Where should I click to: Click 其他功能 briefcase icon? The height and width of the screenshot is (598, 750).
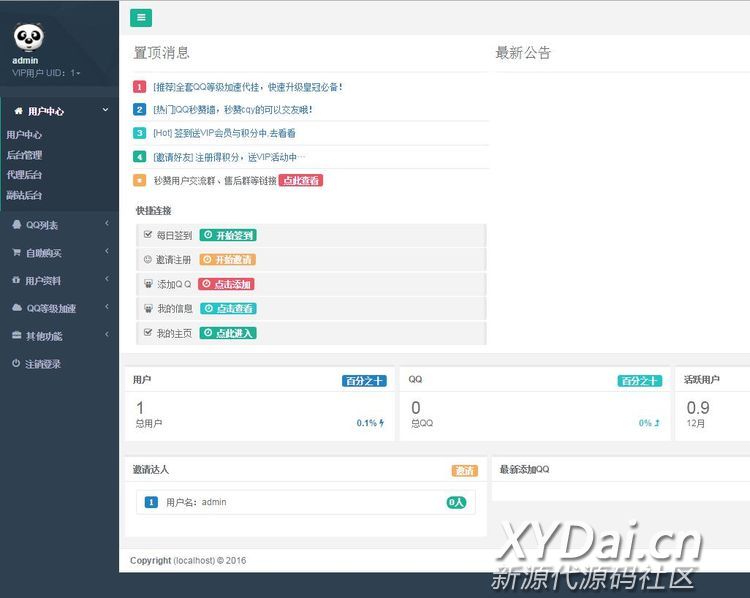click(17, 335)
